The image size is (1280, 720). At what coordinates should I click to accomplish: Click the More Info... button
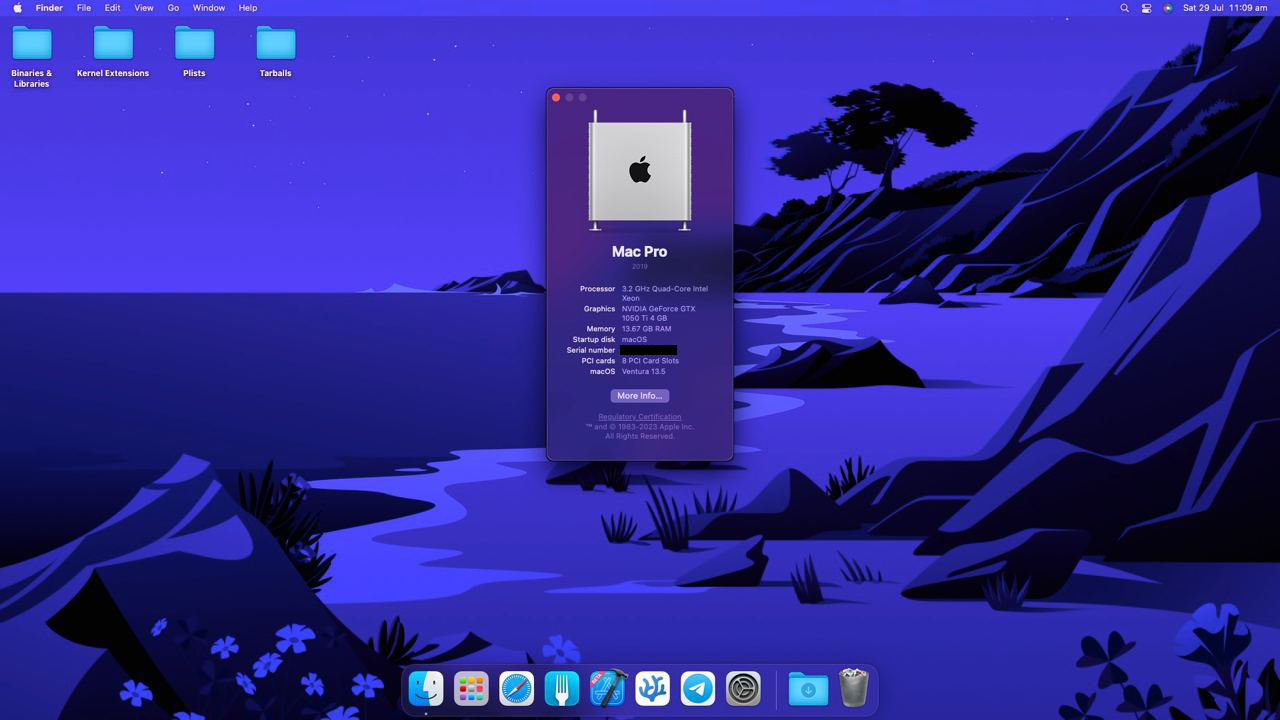(x=640, y=396)
